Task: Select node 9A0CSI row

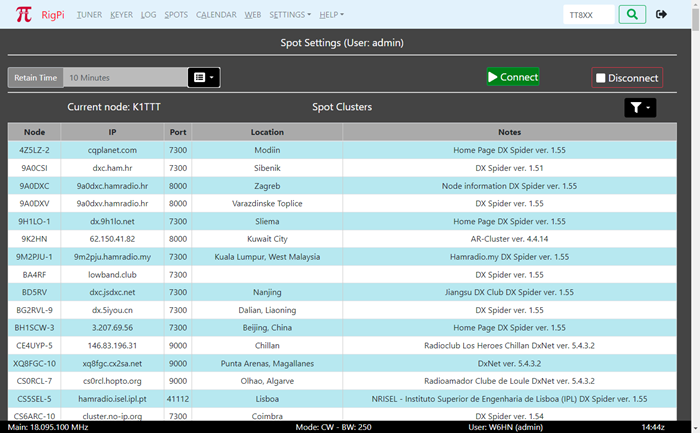Action: tap(342, 168)
